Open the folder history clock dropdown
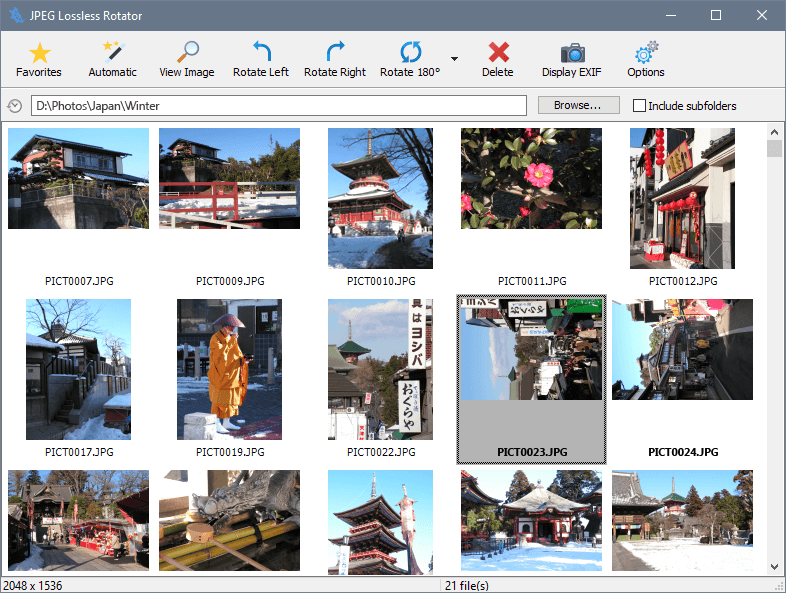 pyautogui.click(x=15, y=106)
